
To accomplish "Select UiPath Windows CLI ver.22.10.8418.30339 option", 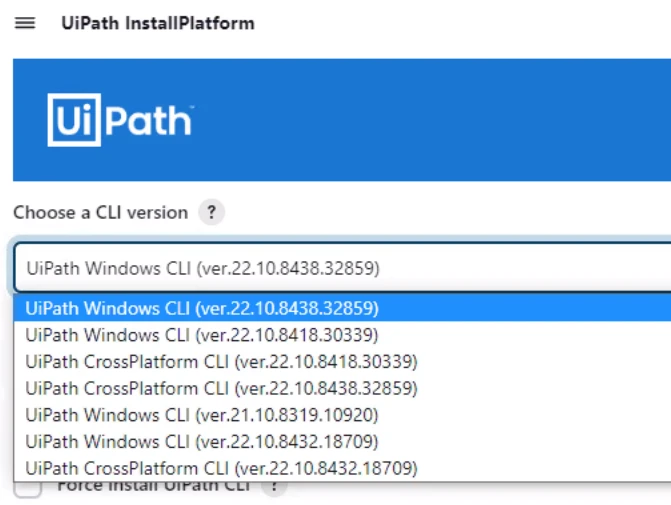I will [x=342, y=335].
